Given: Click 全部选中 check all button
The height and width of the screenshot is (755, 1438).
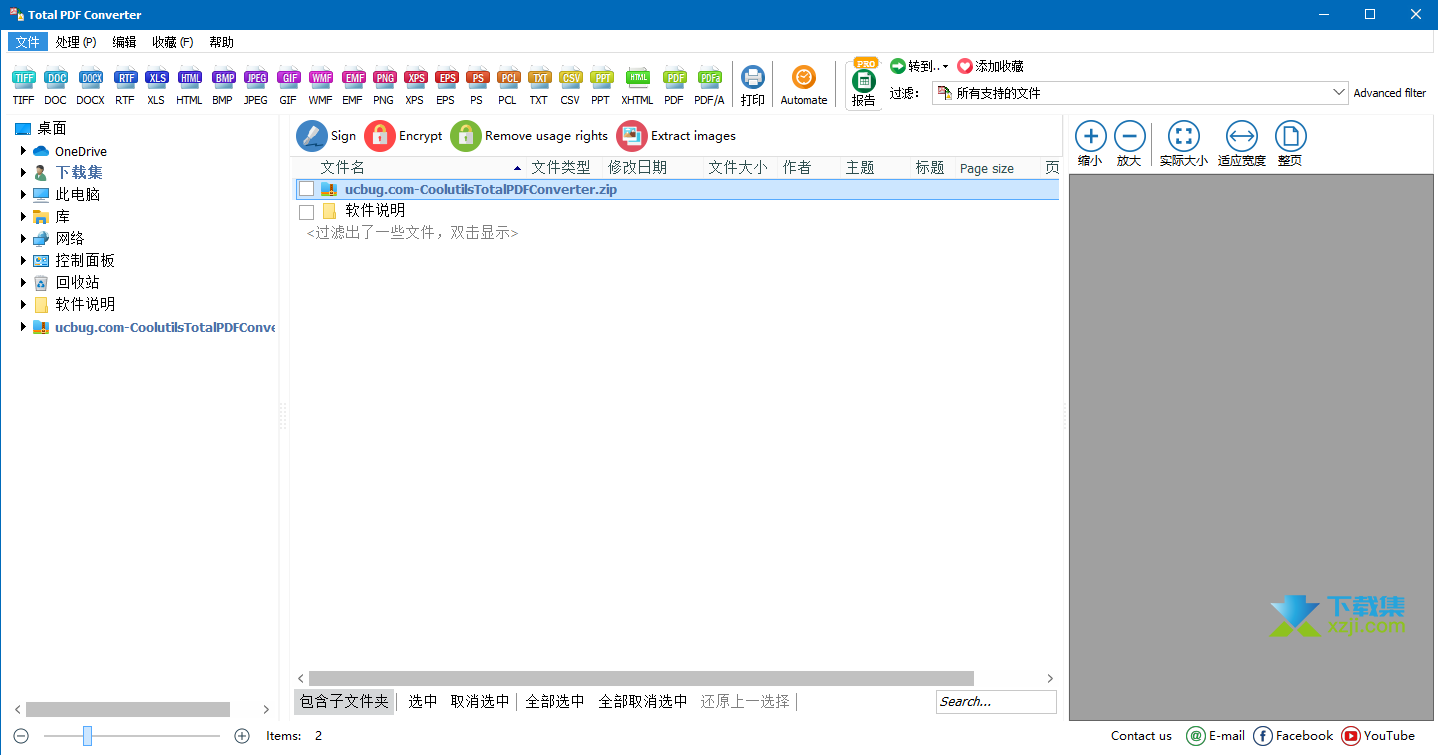Looking at the screenshot, I should 555,701.
